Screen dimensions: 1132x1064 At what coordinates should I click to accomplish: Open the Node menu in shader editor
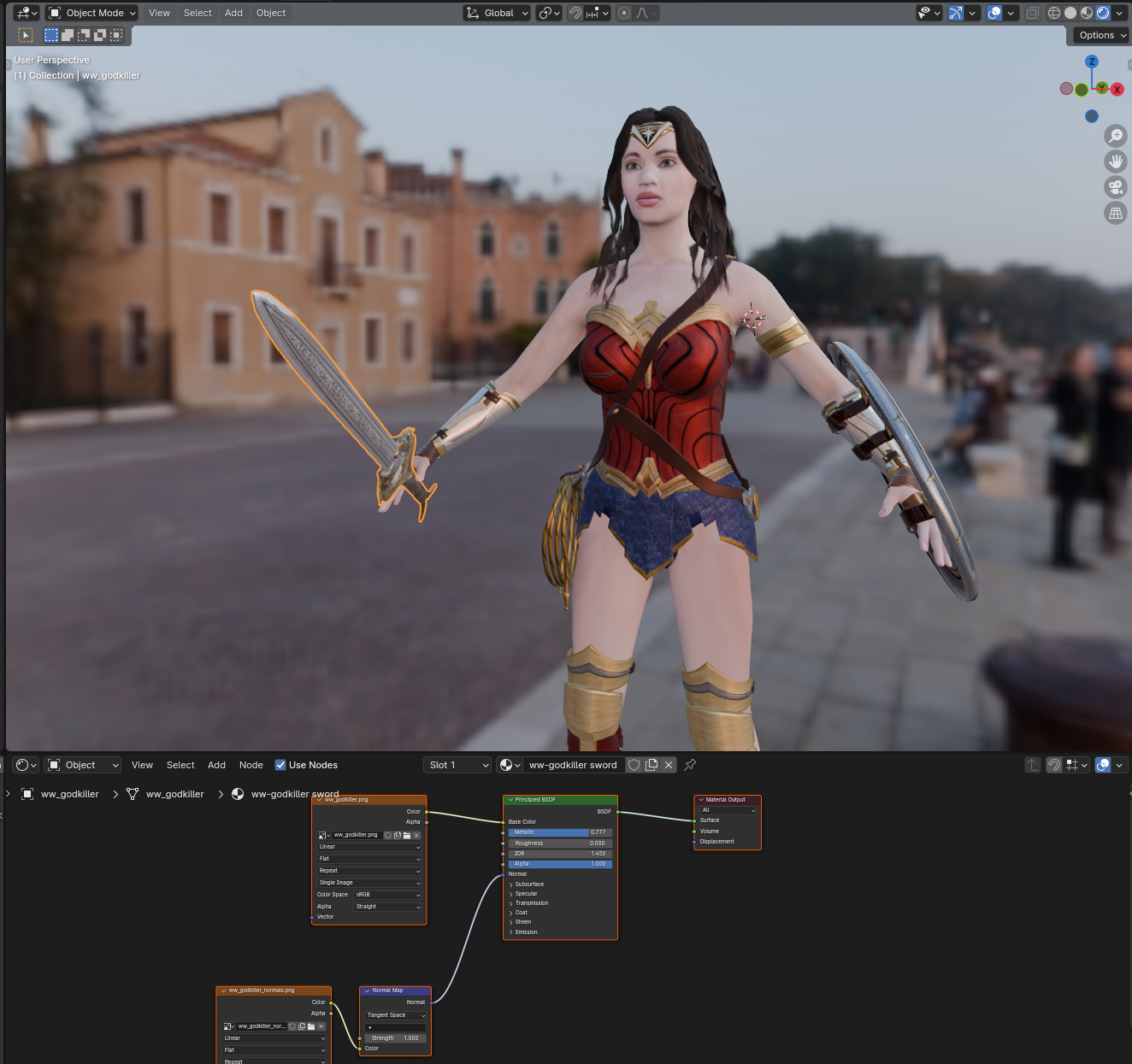tap(251, 765)
